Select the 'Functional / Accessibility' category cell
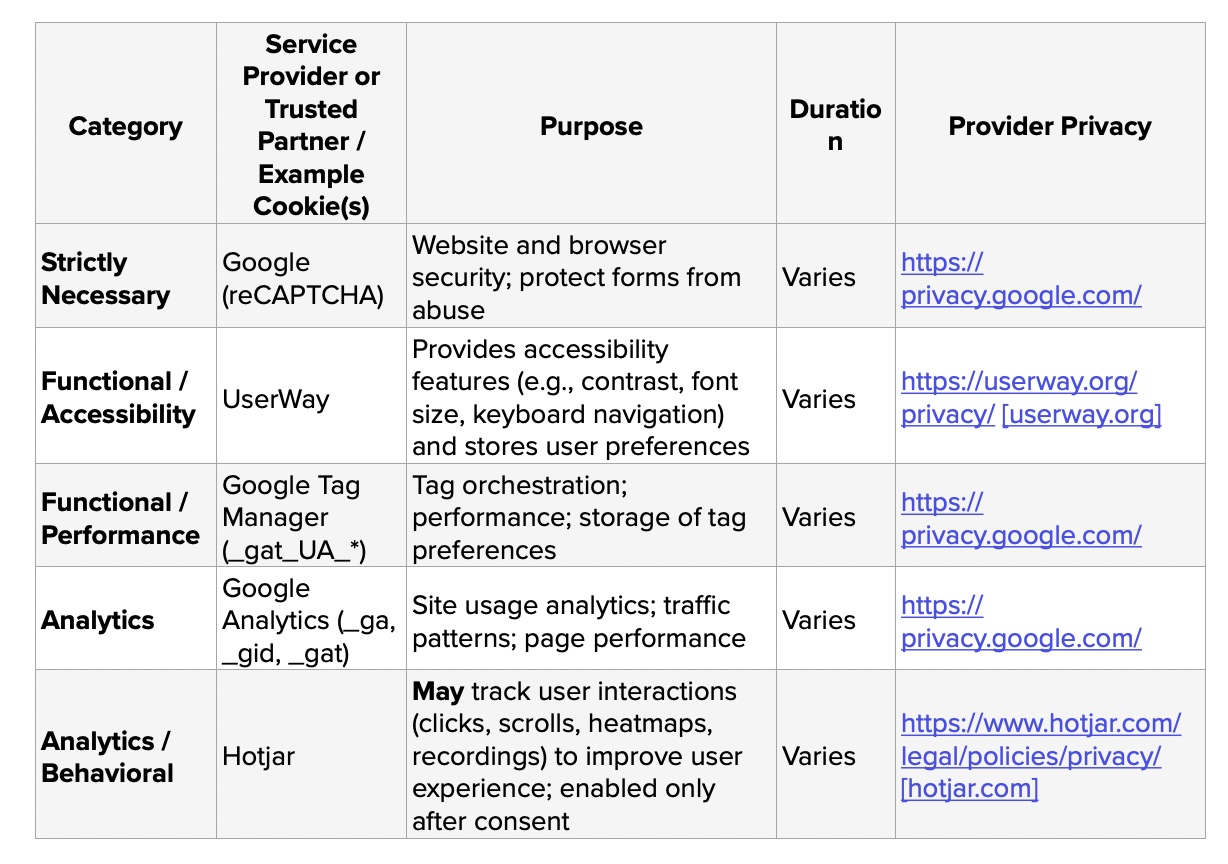Image resolution: width=1228 pixels, height=864 pixels. [x=118, y=398]
